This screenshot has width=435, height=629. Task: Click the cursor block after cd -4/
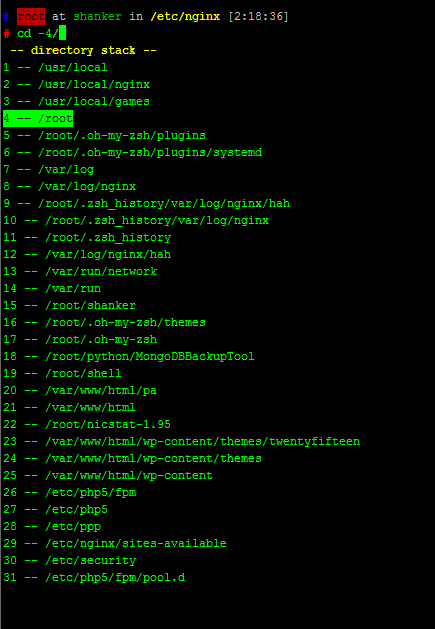pos(62,33)
